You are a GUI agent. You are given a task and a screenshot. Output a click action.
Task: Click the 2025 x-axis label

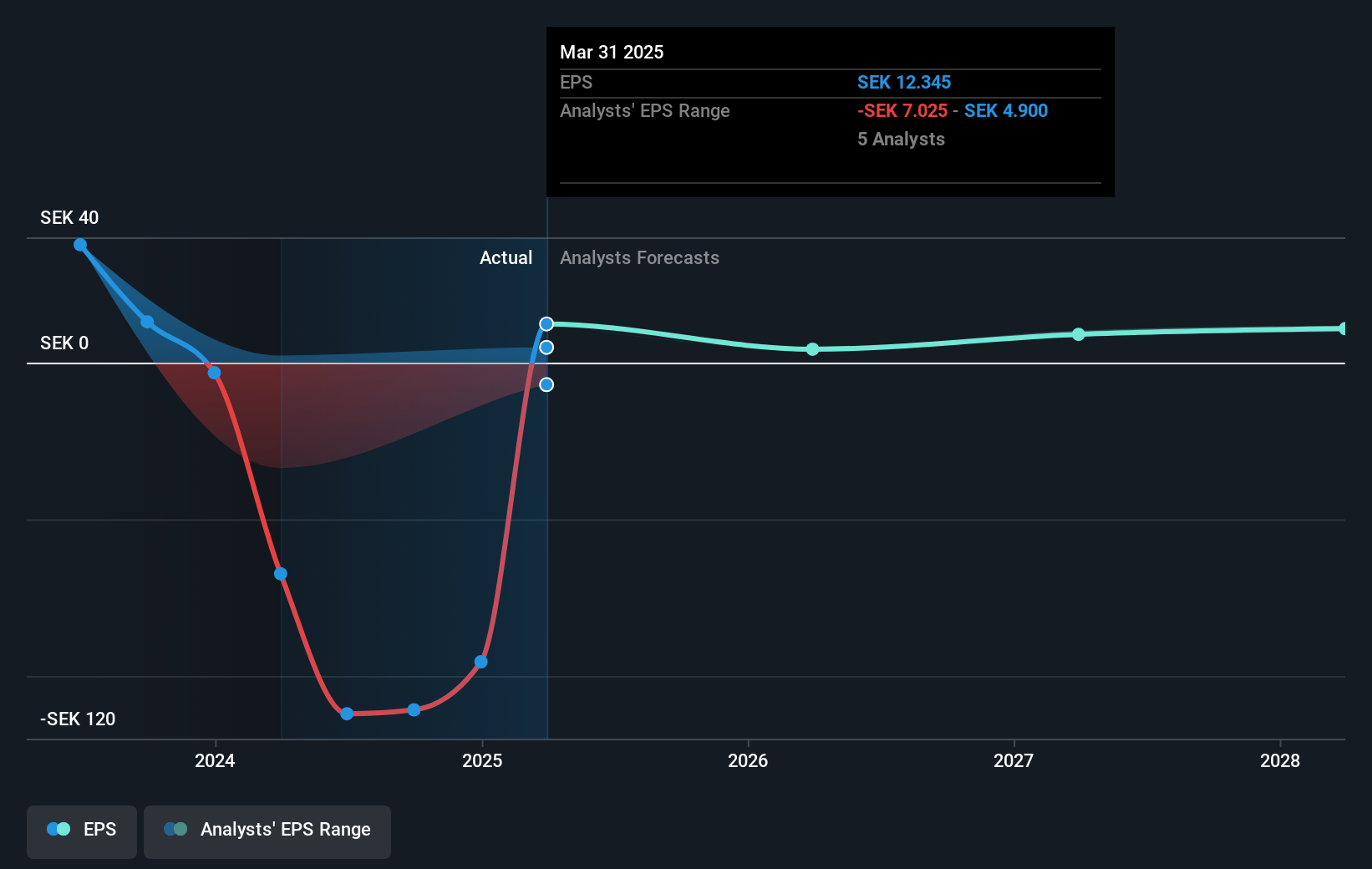[482, 760]
